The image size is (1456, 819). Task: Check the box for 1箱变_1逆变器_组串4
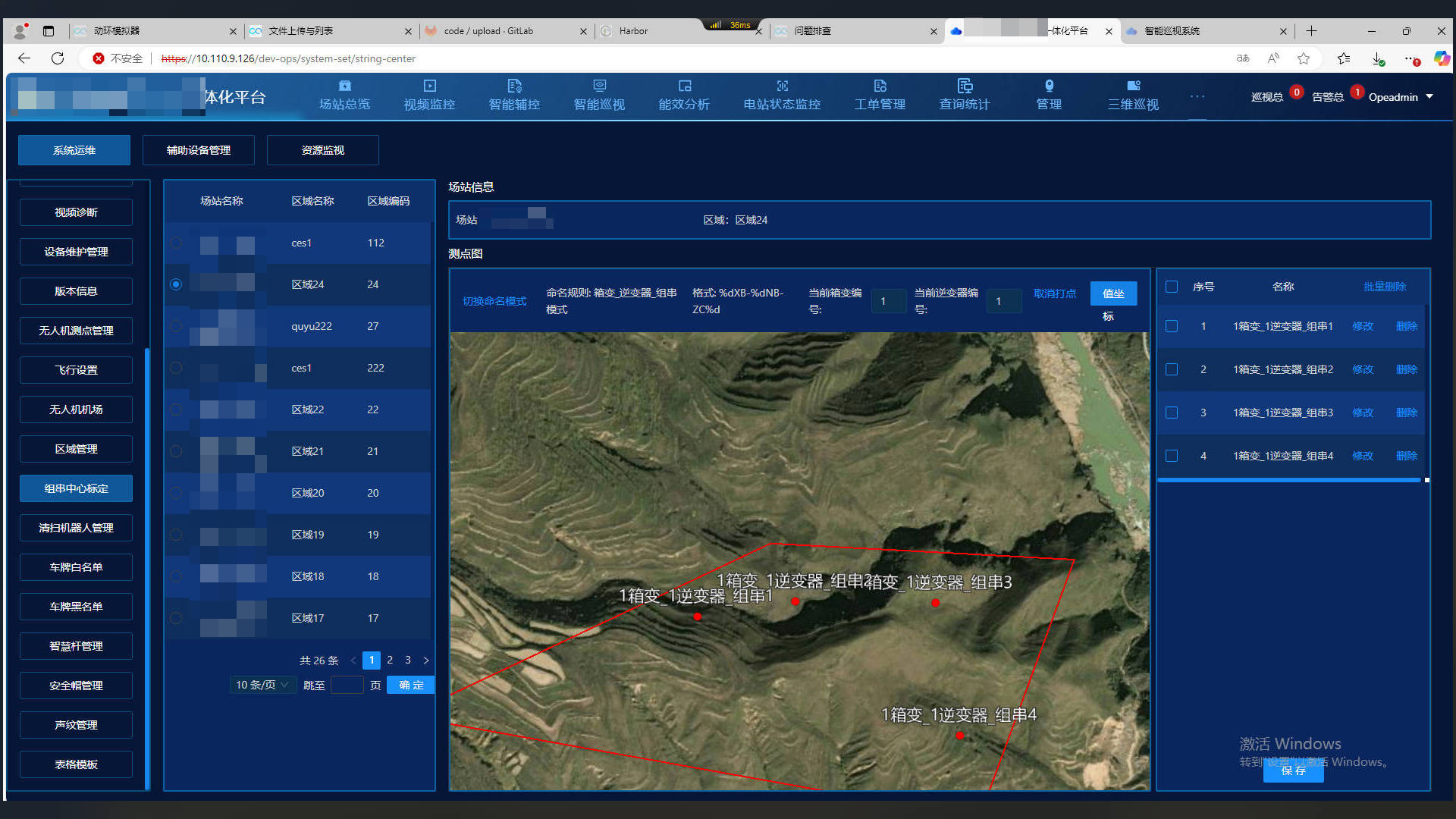(1172, 456)
